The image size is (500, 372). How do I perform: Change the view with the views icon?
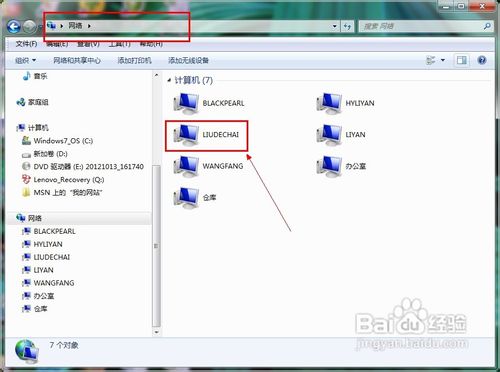[431, 60]
